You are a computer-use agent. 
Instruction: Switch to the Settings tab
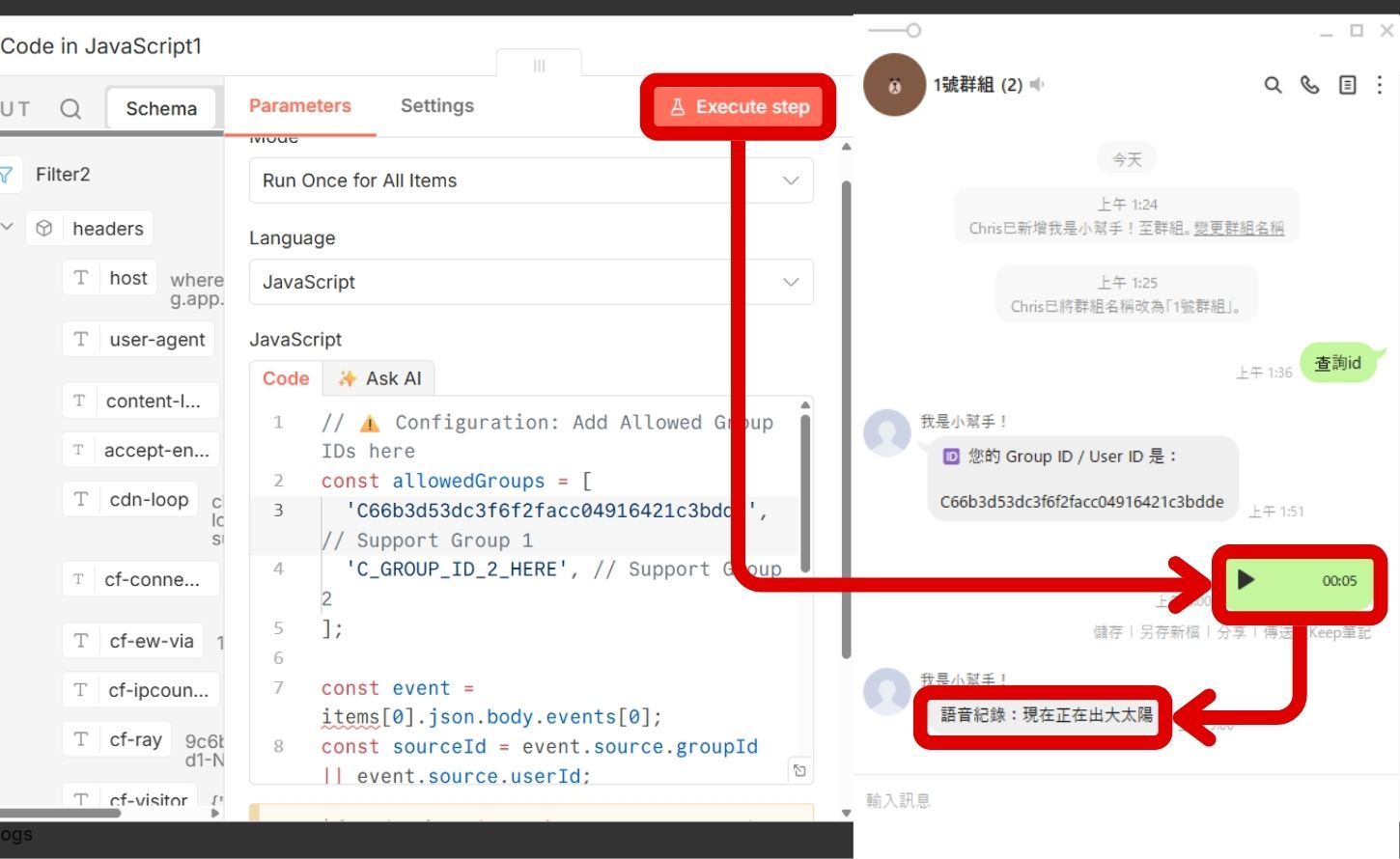click(436, 106)
